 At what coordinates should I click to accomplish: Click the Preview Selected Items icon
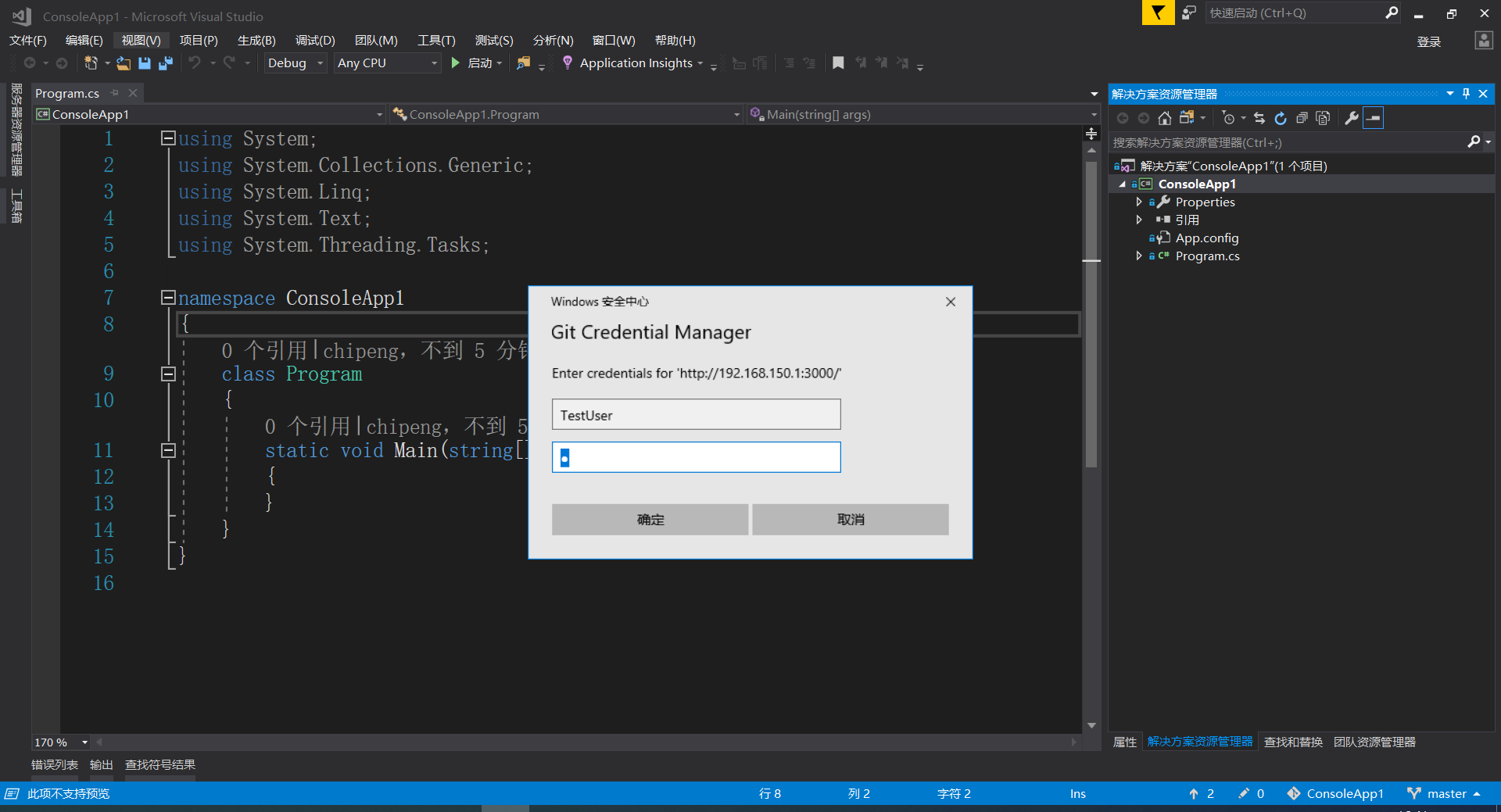point(1374,118)
